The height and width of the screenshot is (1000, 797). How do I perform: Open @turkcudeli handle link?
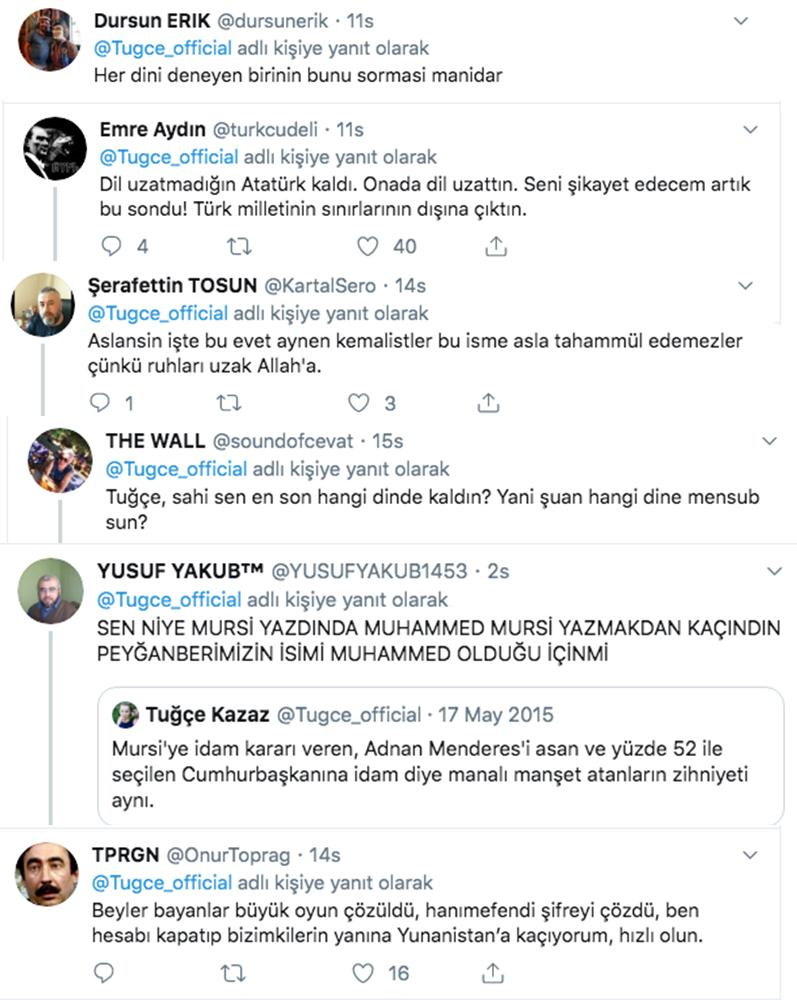[x=279, y=130]
